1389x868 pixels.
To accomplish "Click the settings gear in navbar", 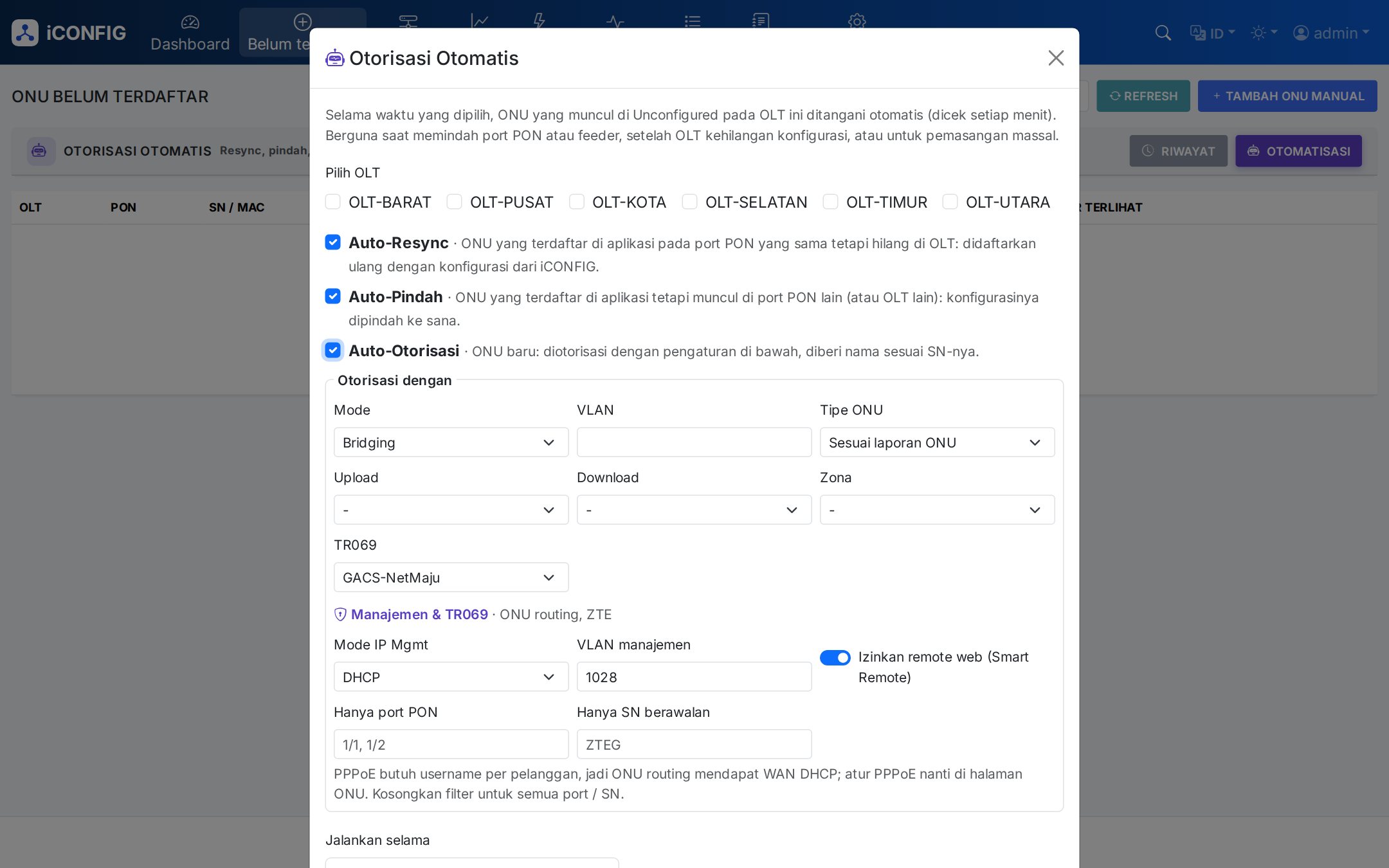I will click(x=857, y=21).
